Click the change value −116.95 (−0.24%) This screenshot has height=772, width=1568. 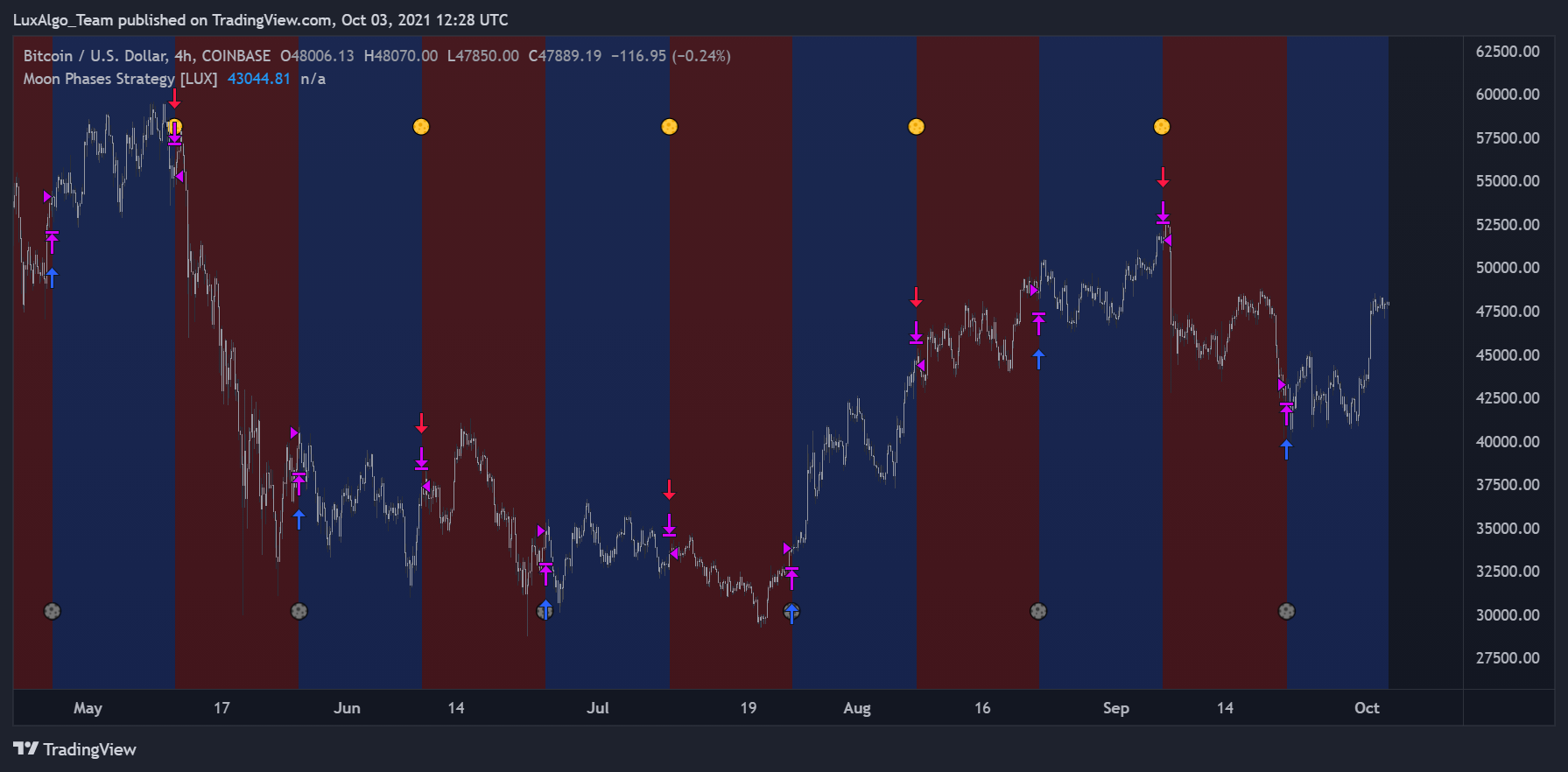pos(671,56)
